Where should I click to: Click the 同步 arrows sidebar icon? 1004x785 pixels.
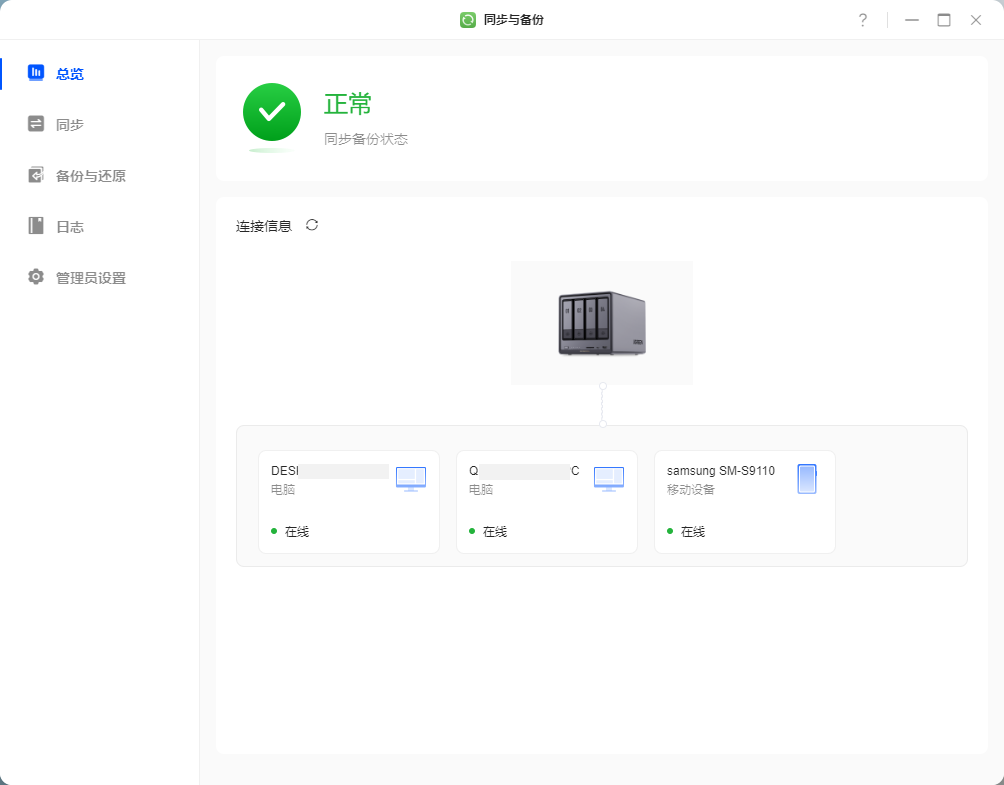[x=36, y=124]
